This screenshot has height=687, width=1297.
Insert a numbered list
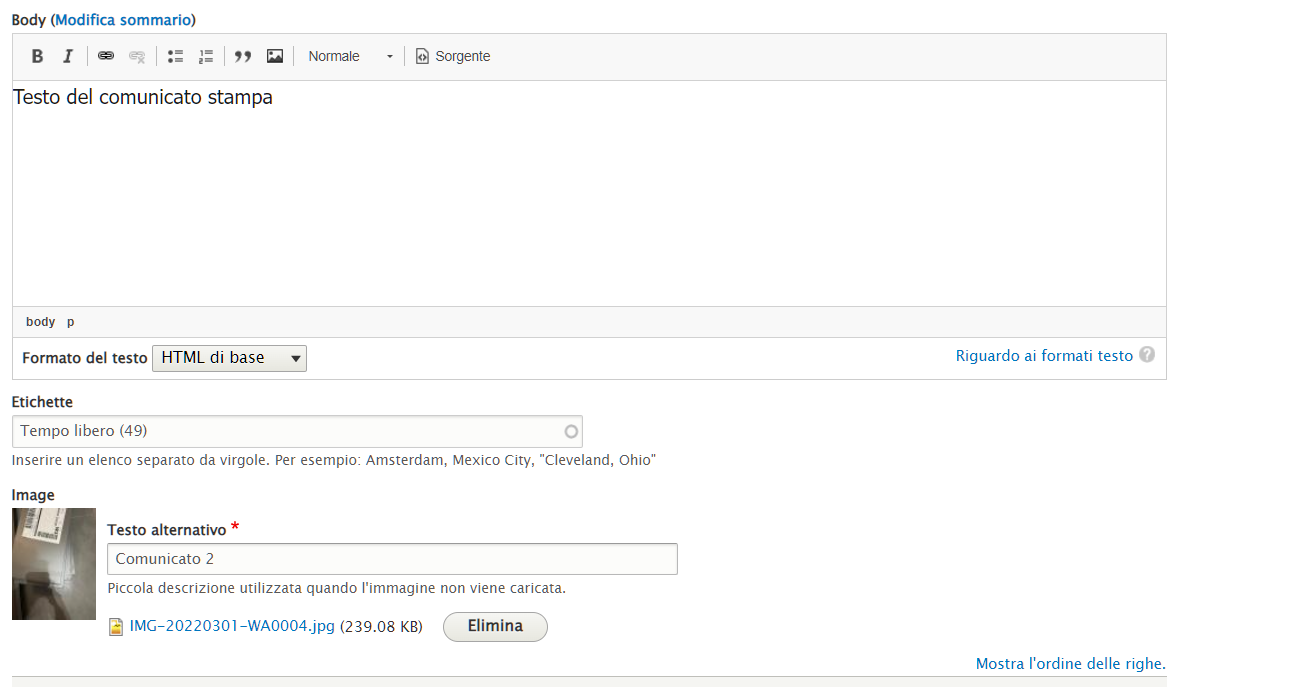(206, 56)
